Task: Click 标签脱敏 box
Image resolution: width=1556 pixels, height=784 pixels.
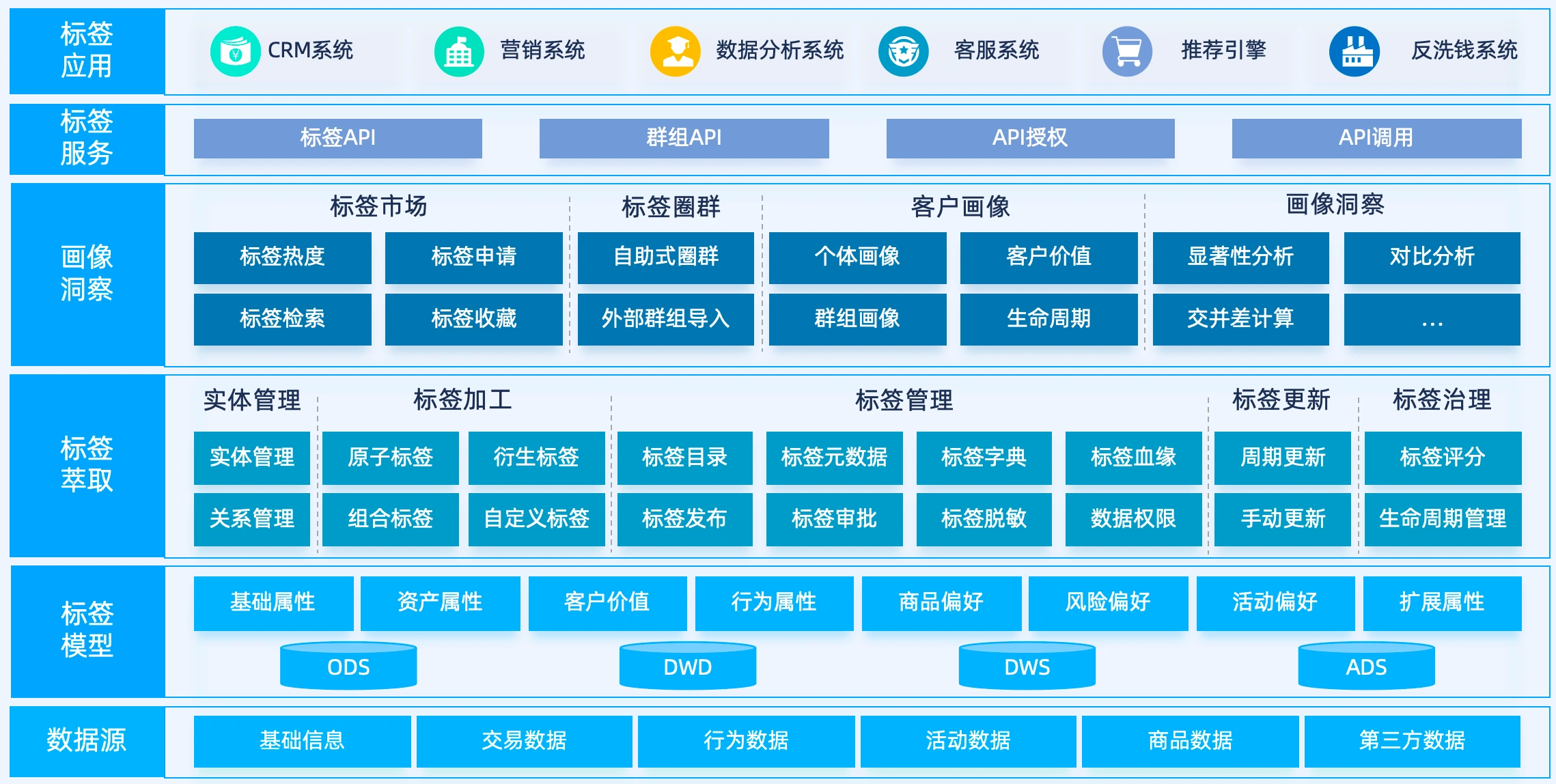Action: coord(984,519)
